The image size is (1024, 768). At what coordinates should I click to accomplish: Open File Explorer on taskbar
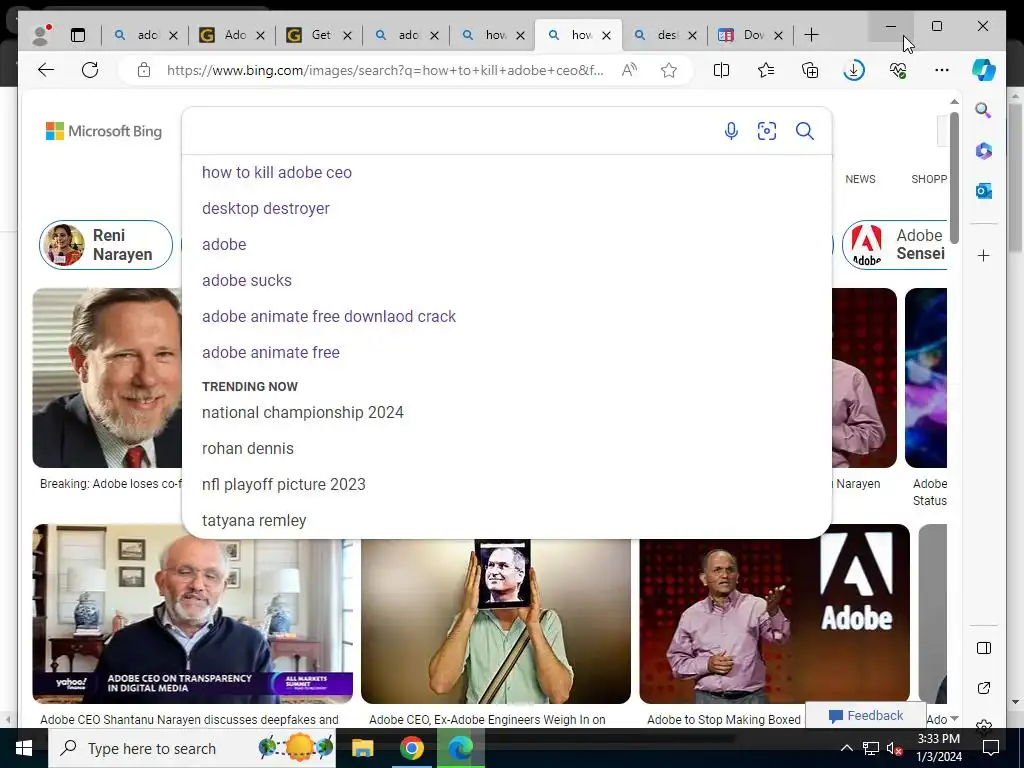362,748
